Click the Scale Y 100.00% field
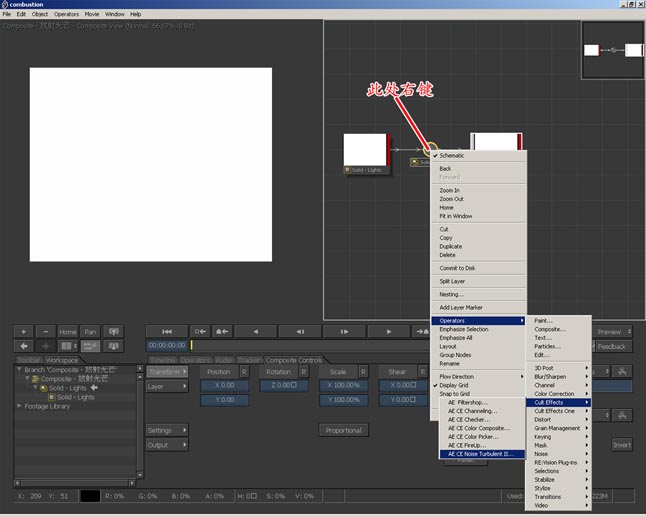This screenshot has width=646, height=517. click(x=344, y=400)
